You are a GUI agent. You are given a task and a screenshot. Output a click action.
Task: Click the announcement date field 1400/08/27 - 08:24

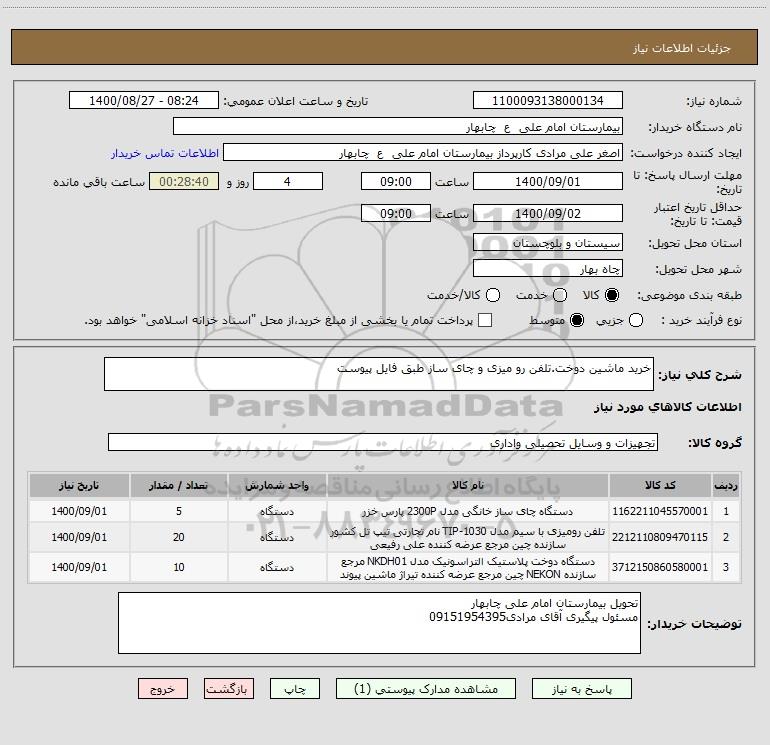(x=144, y=101)
